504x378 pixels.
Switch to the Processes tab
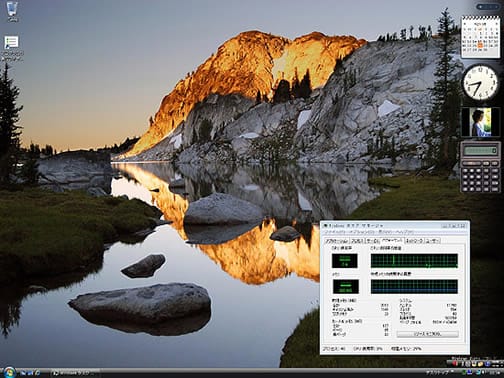point(357,241)
